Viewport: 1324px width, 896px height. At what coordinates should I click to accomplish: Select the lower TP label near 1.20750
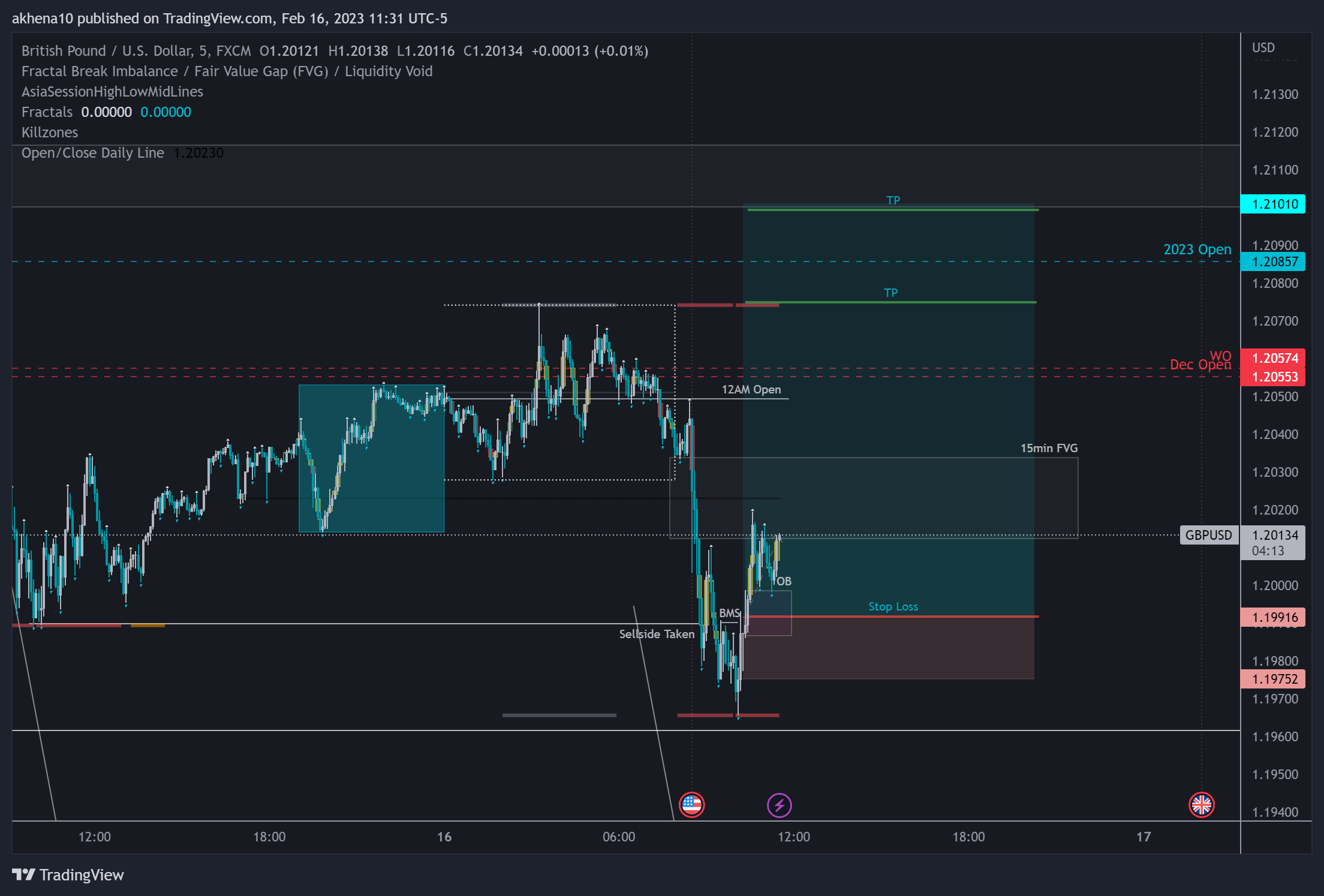[890, 293]
